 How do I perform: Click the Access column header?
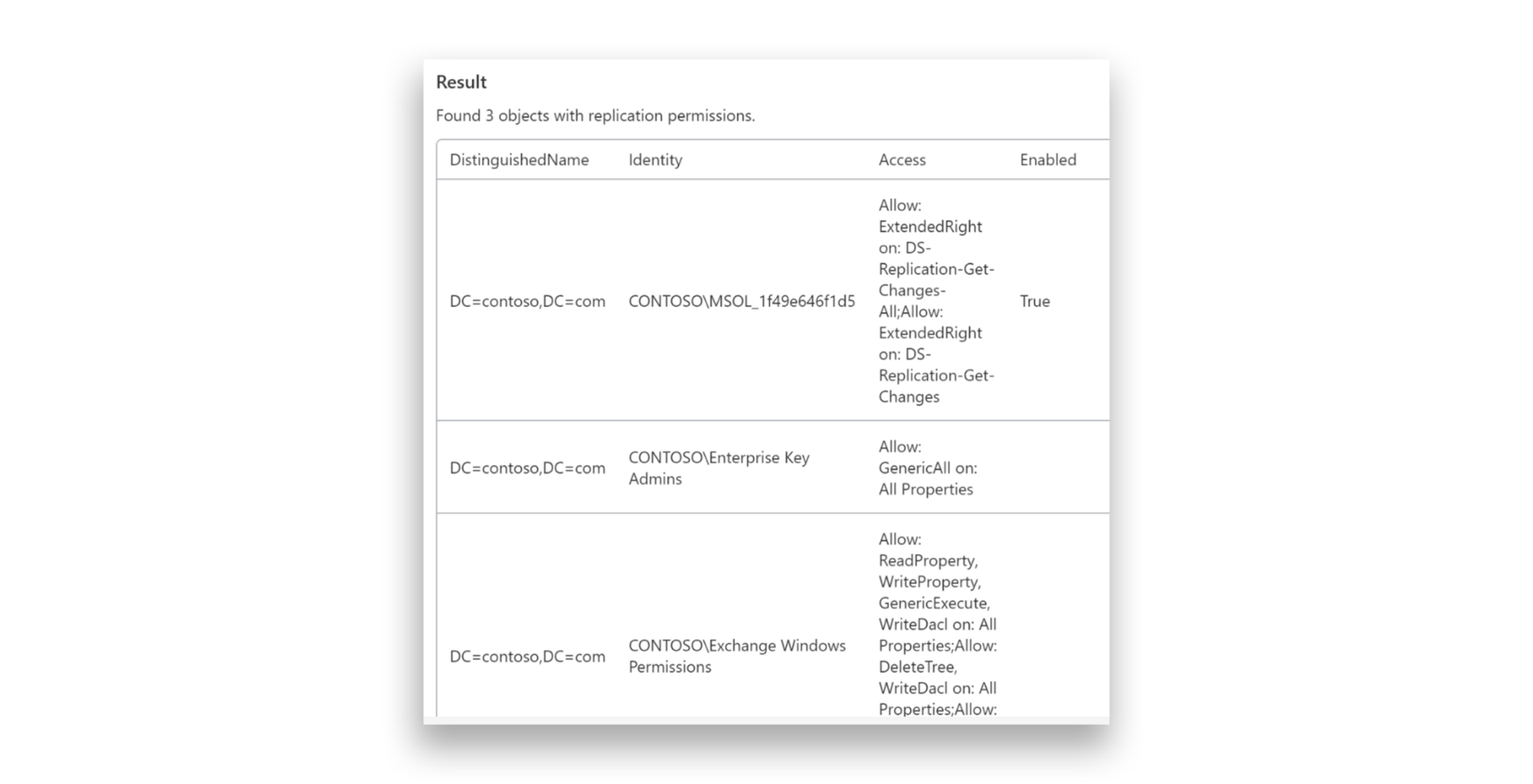901,160
